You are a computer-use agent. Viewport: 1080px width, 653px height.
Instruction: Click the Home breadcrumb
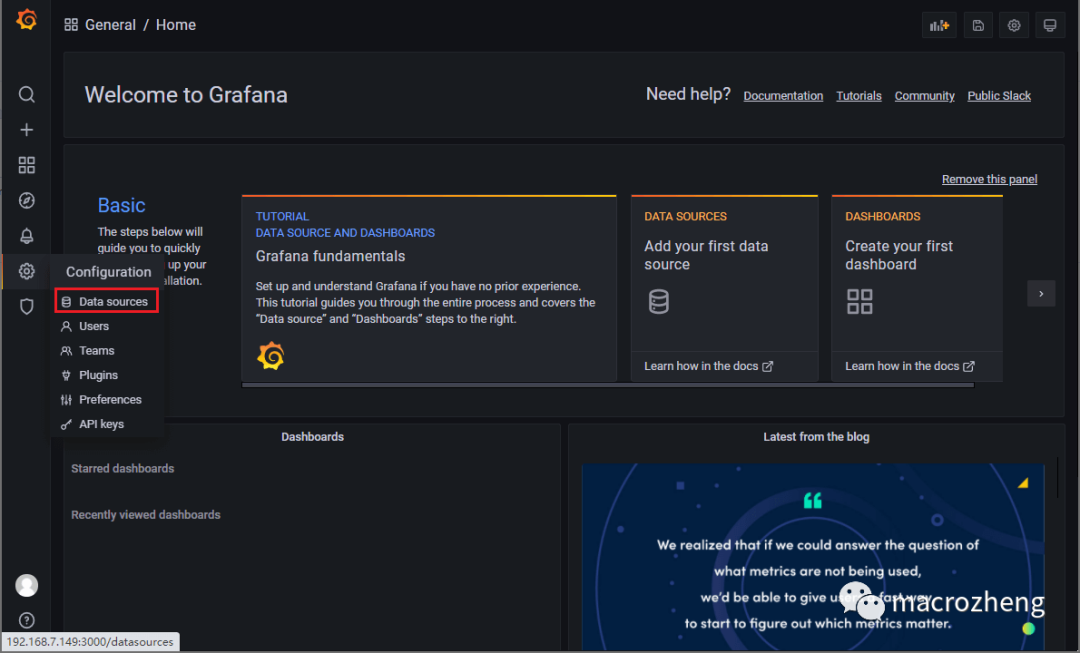pos(176,25)
